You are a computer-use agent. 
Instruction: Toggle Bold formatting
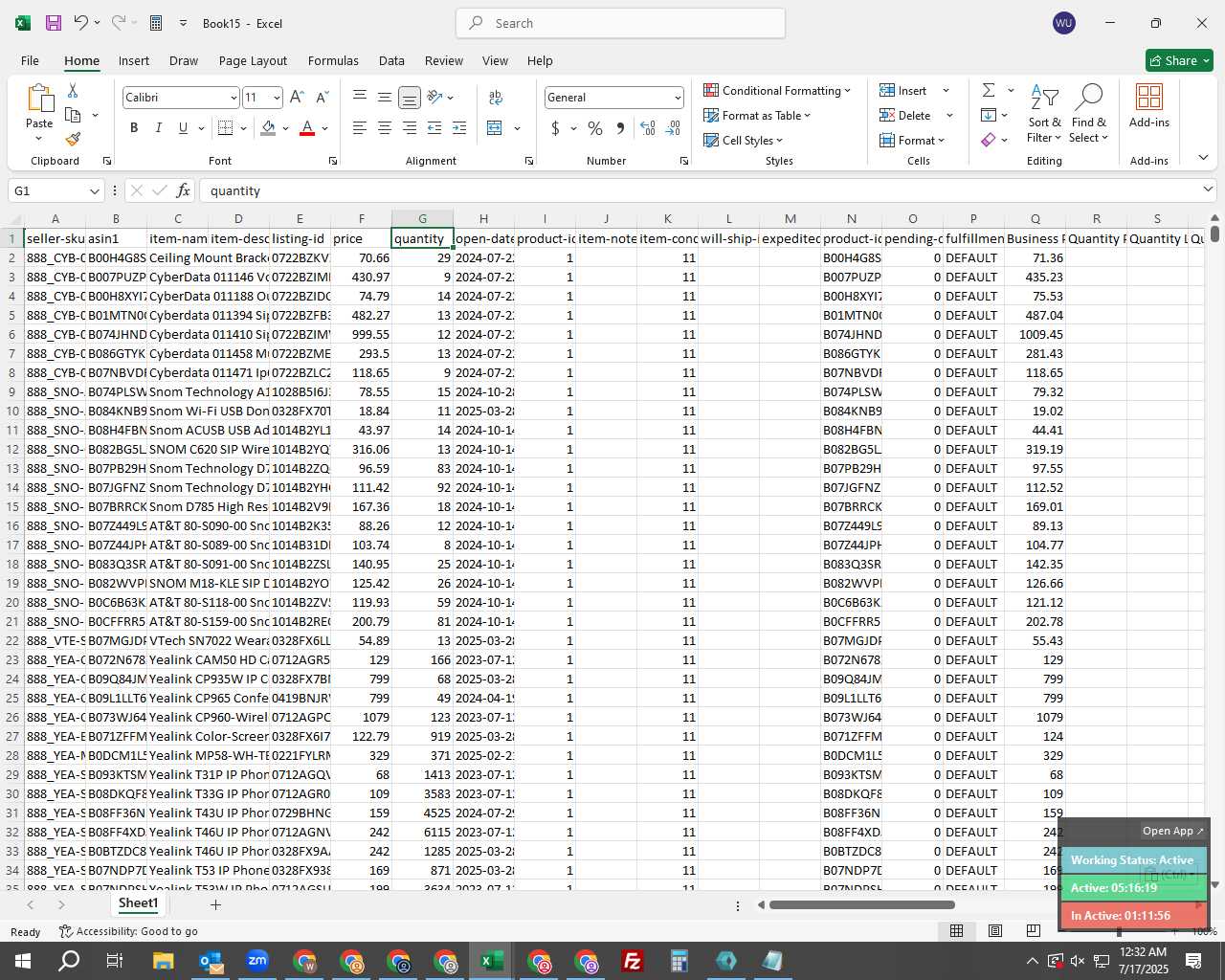click(x=134, y=127)
